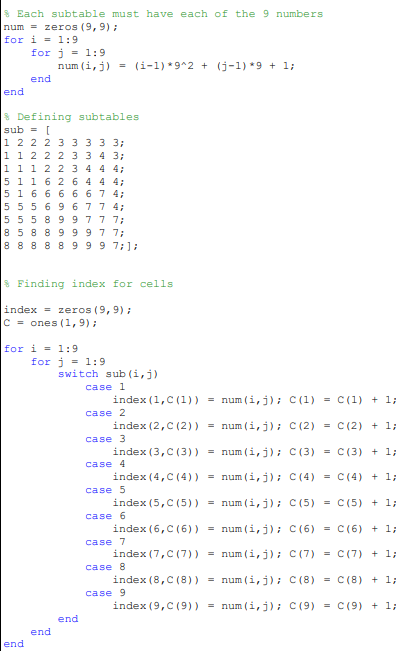Click matrix row '1 2 2 2 3 3 3 3 3;'

pos(64,142)
